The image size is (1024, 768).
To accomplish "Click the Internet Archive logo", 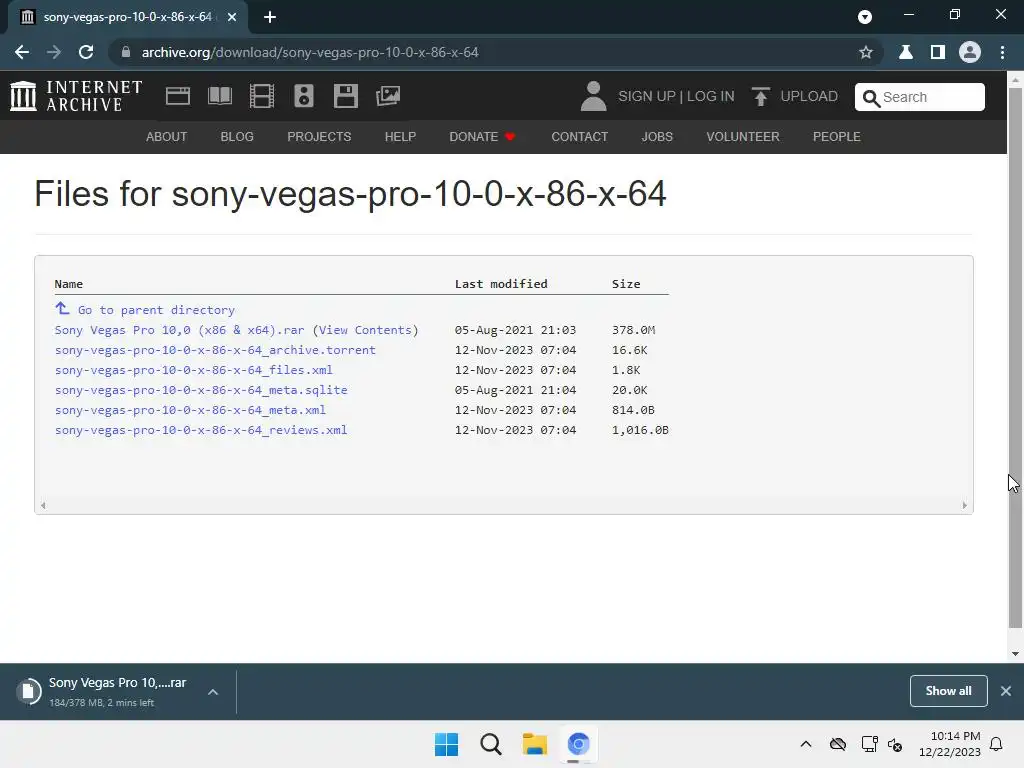I will [76, 96].
